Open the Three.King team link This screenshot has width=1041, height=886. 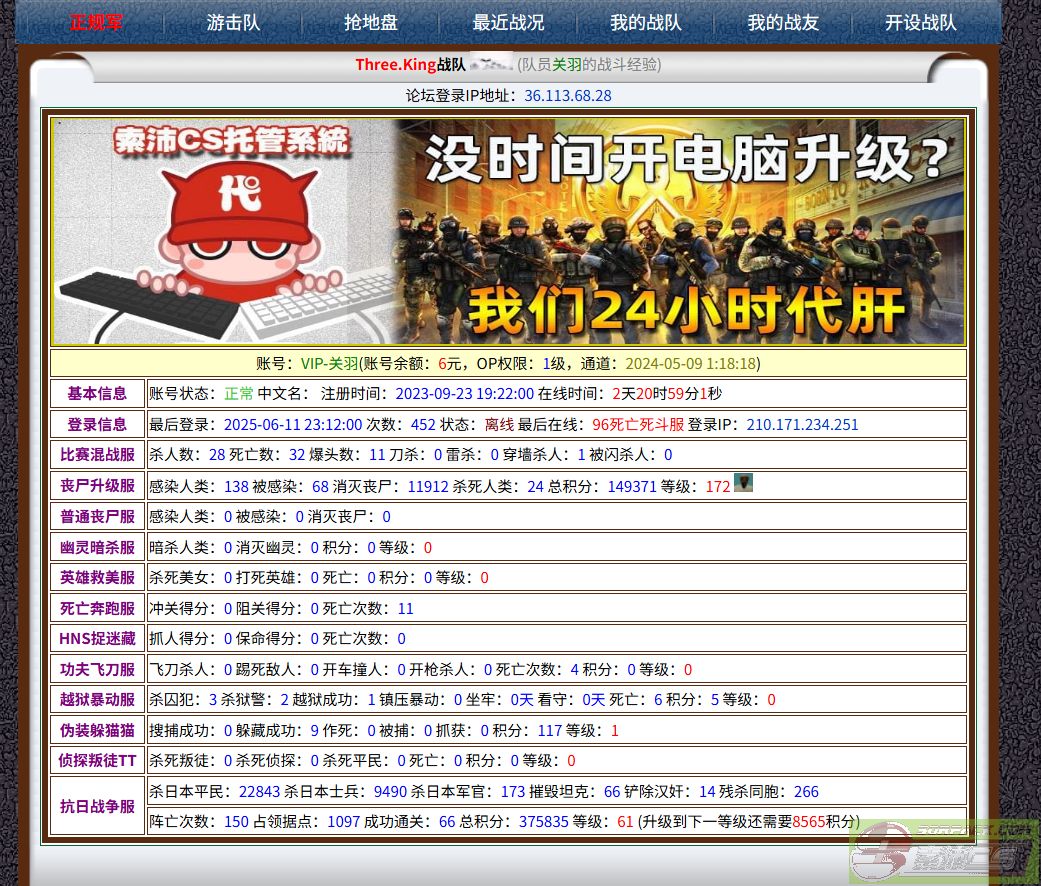(395, 65)
